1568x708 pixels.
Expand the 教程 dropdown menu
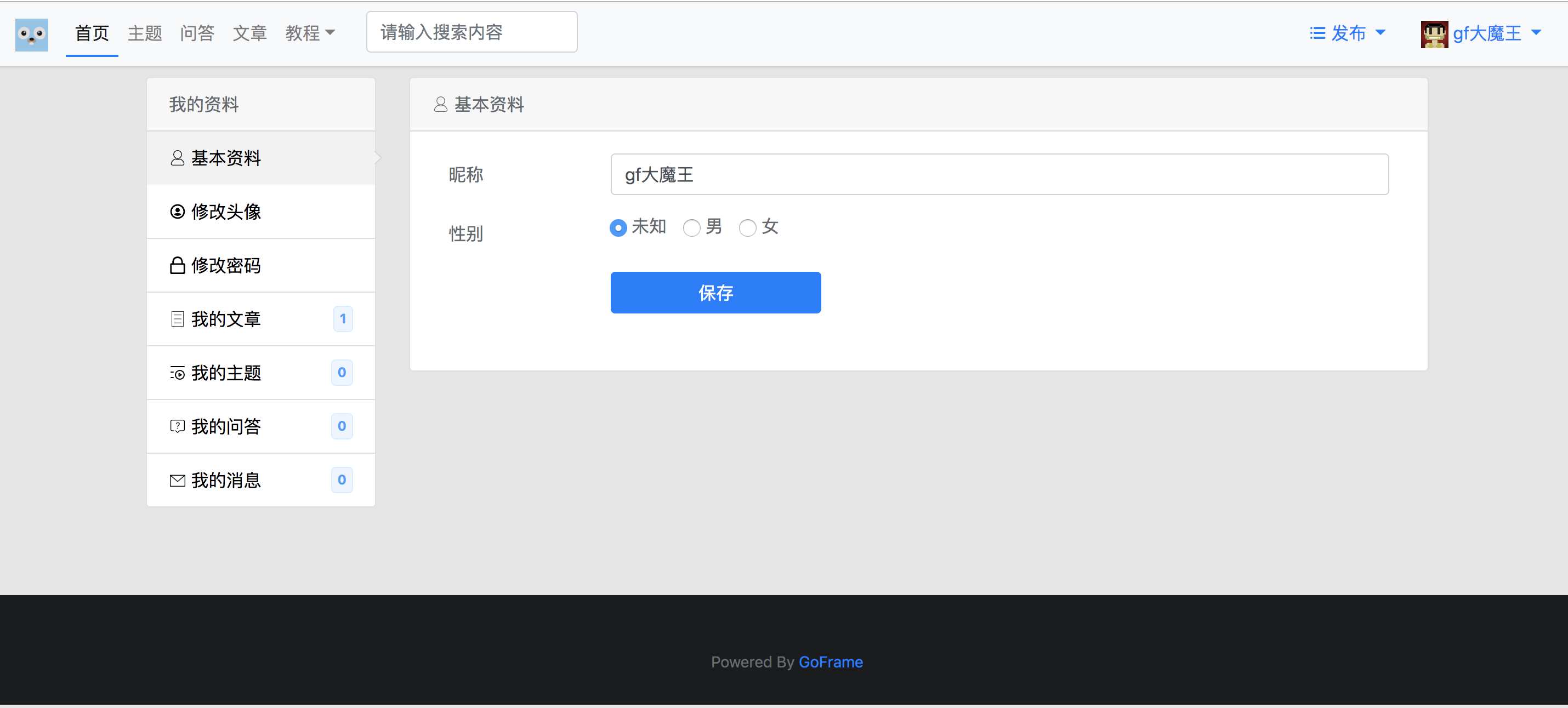coord(310,33)
